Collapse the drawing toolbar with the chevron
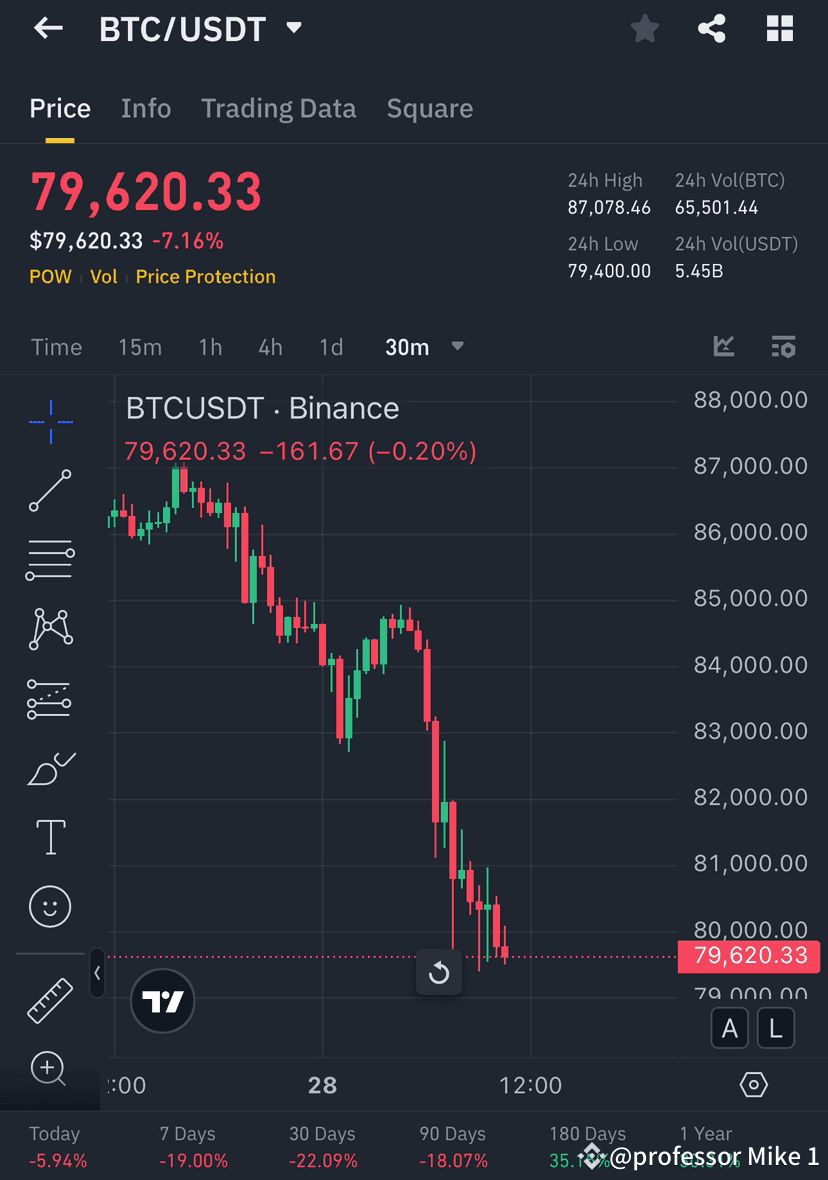828x1180 pixels. point(97,973)
